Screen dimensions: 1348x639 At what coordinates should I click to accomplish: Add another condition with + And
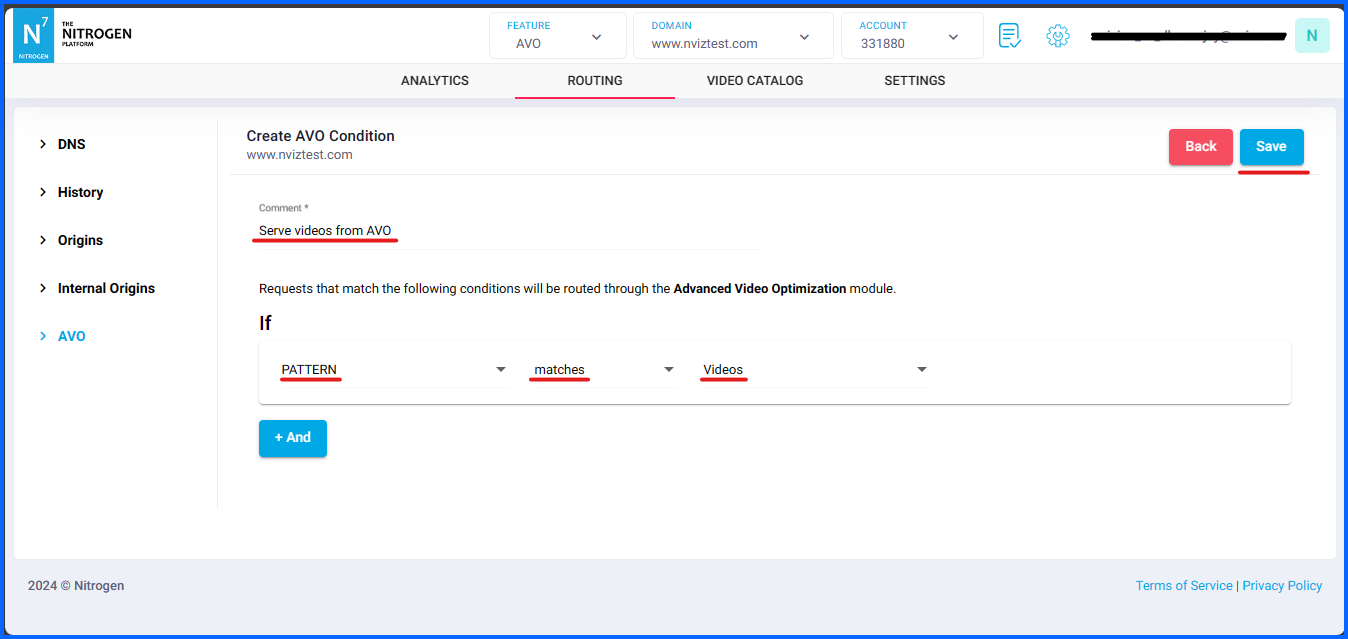pyautogui.click(x=292, y=438)
